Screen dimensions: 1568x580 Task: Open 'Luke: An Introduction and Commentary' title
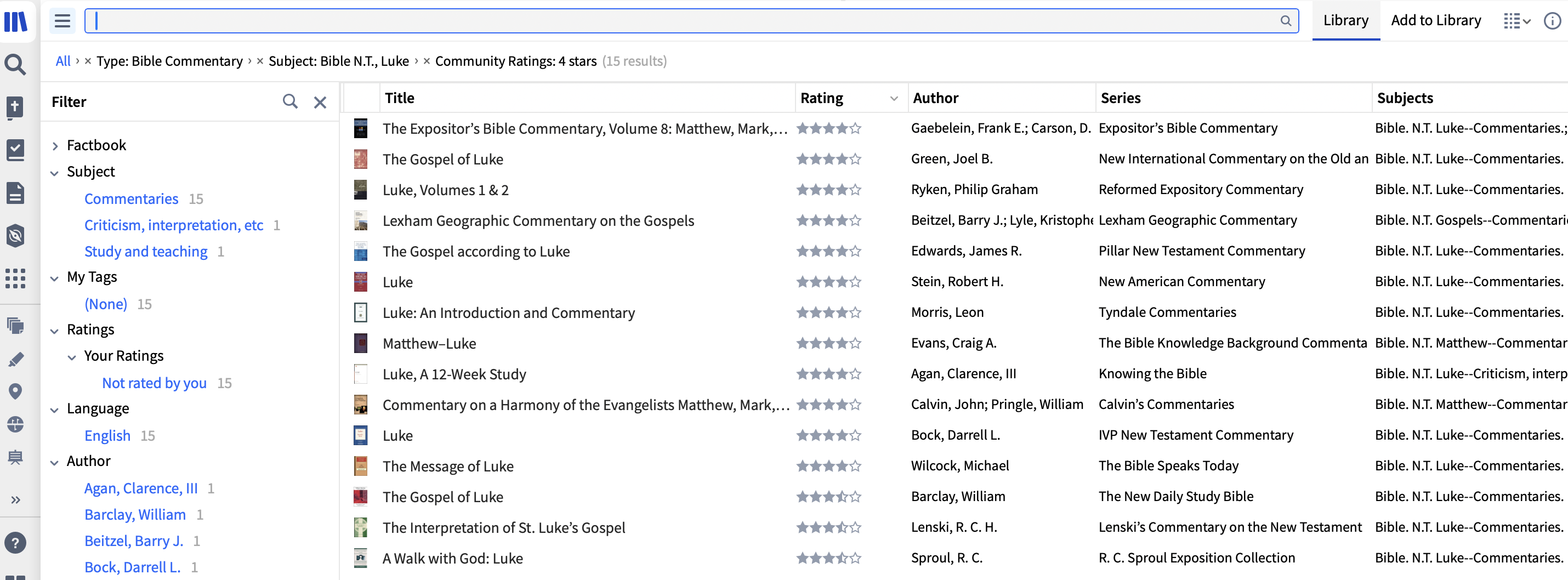click(x=508, y=313)
